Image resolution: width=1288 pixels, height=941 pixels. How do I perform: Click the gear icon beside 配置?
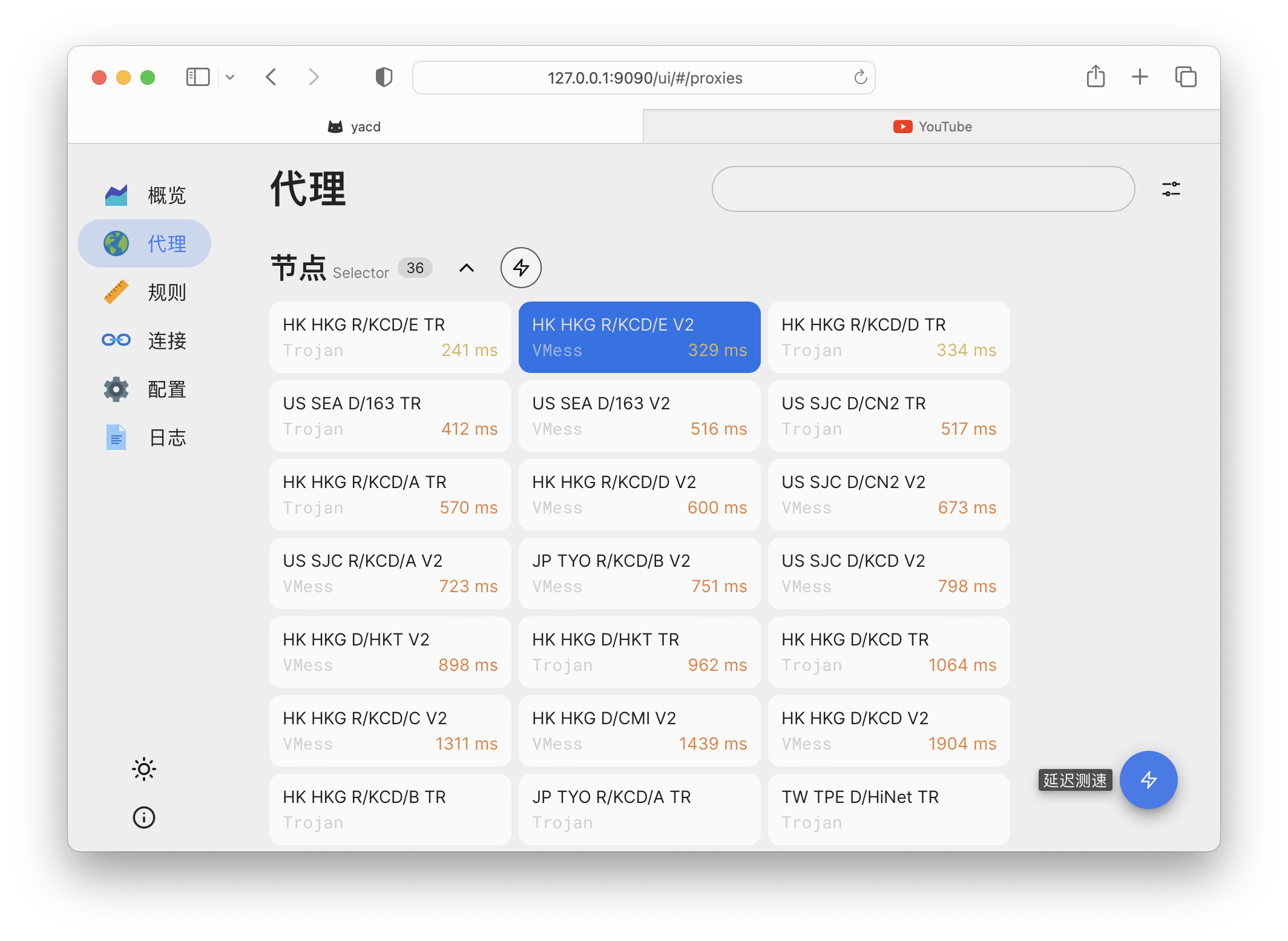point(116,389)
